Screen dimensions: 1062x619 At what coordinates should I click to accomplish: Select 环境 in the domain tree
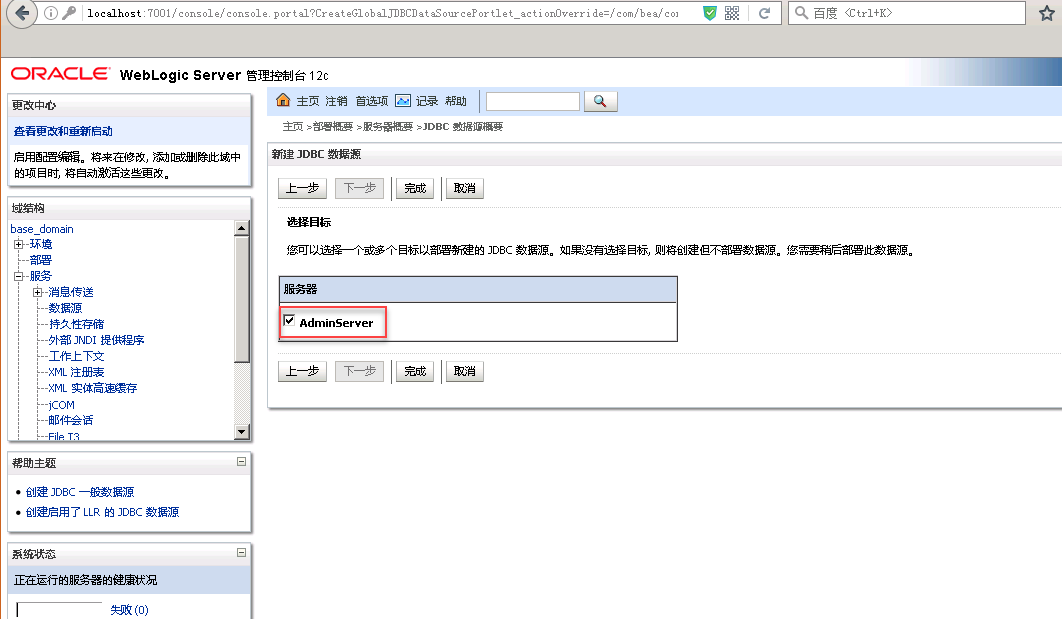point(41,244)
